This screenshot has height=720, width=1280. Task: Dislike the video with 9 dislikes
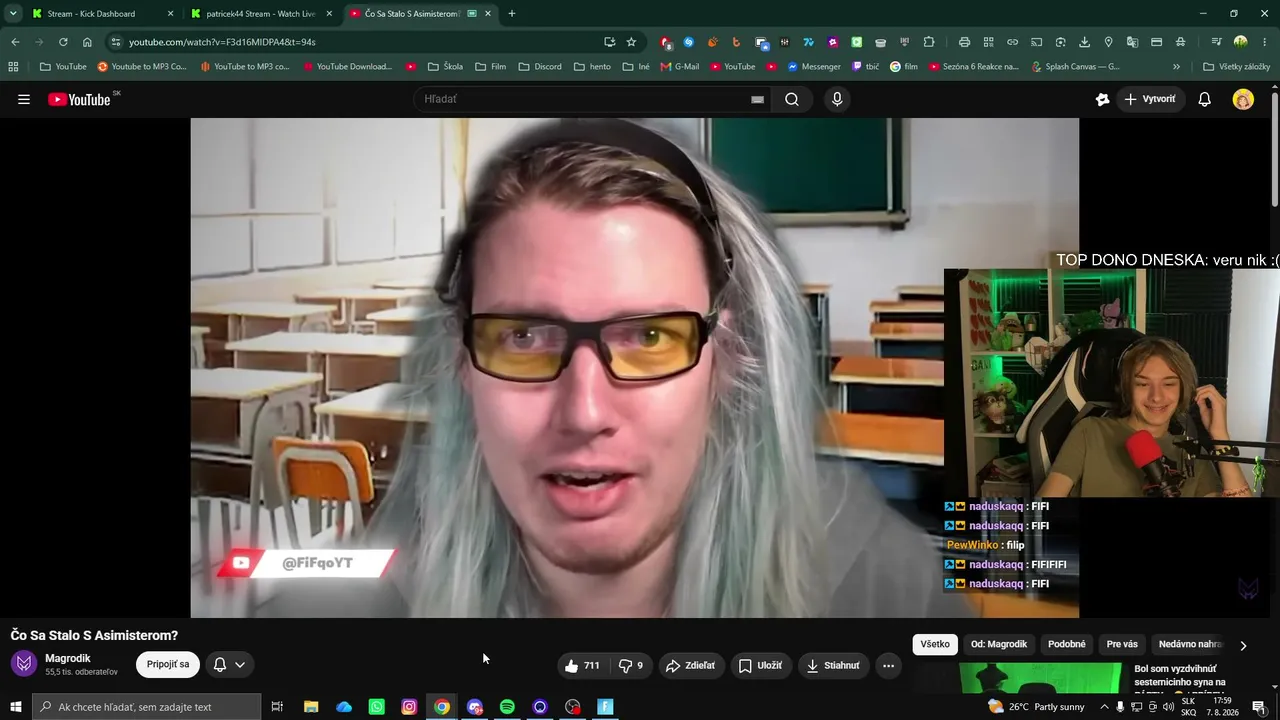point(631,665)
